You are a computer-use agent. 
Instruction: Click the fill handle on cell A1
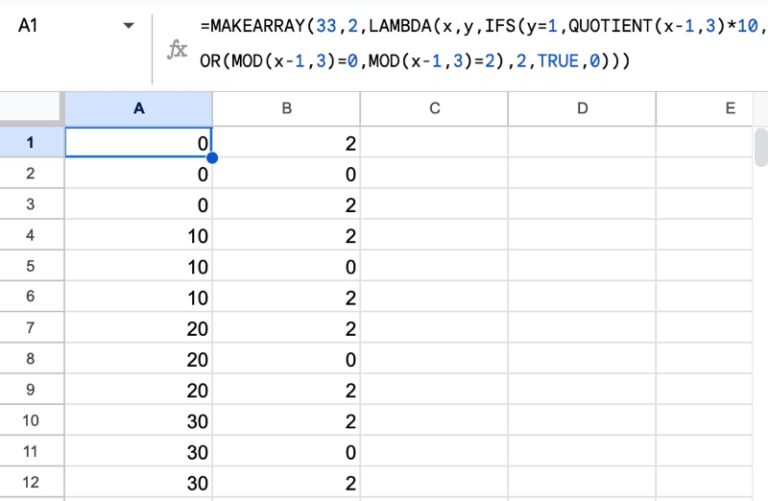tap(212, 158)
